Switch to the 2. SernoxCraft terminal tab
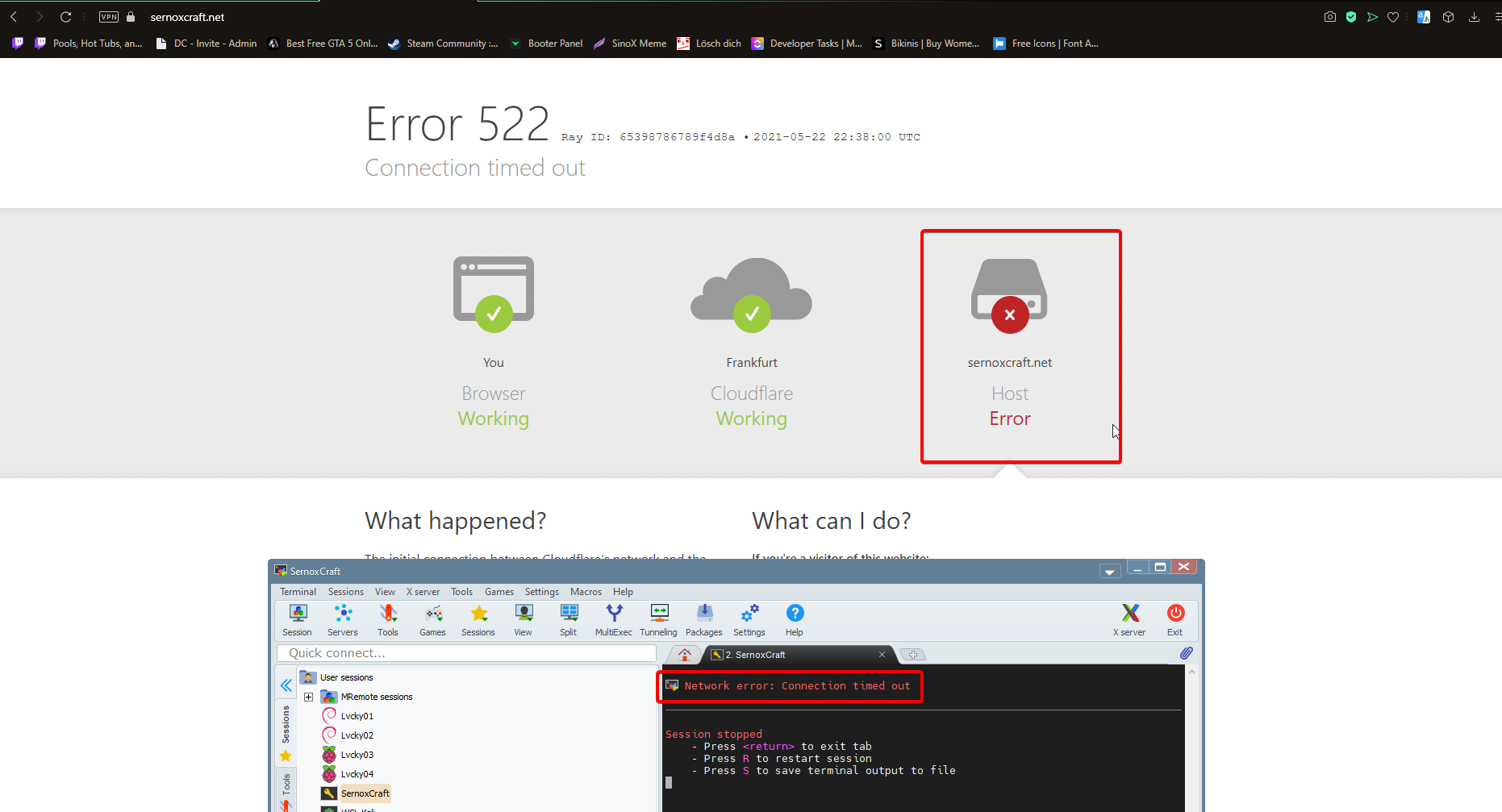1502x812 pixels. click(x=758, y=655)
